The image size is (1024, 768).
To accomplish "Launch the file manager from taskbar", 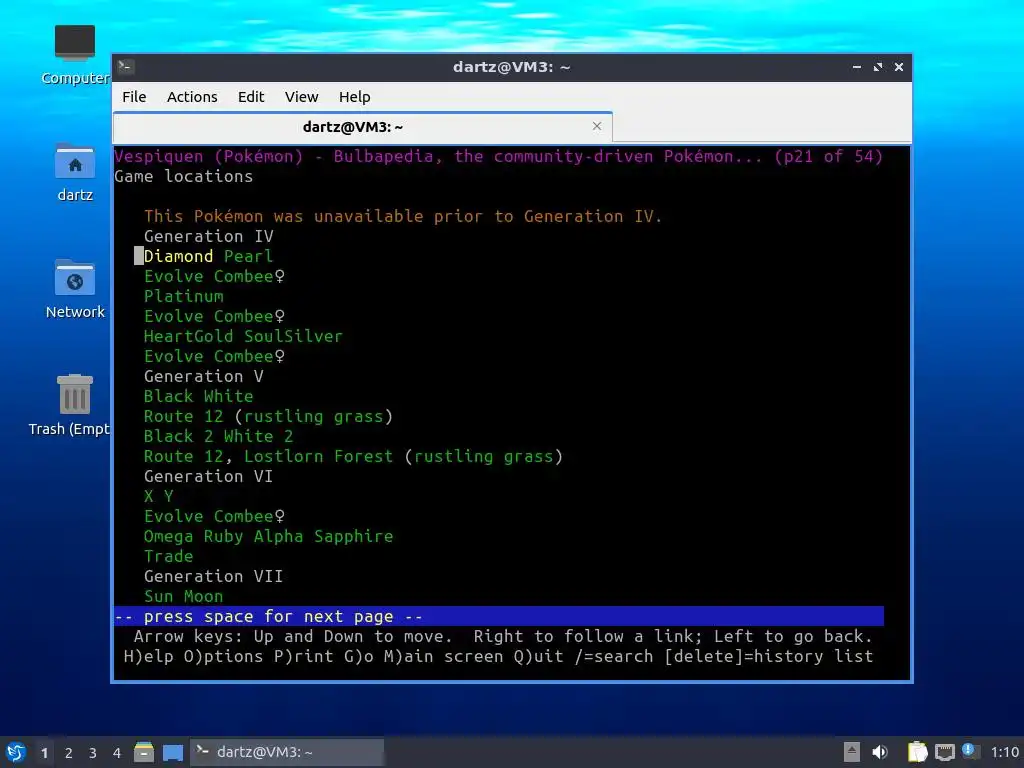I will pos(144,752).
